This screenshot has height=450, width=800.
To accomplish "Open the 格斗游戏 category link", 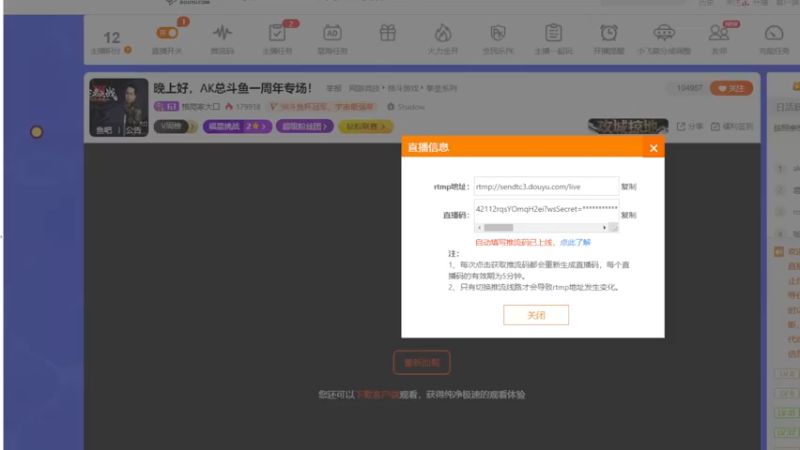I will pos(403,88).
